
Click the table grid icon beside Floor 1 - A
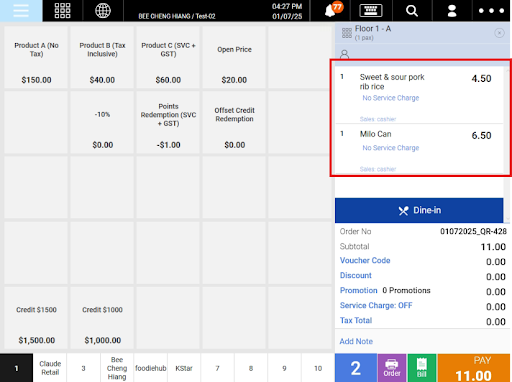[347, 33]
